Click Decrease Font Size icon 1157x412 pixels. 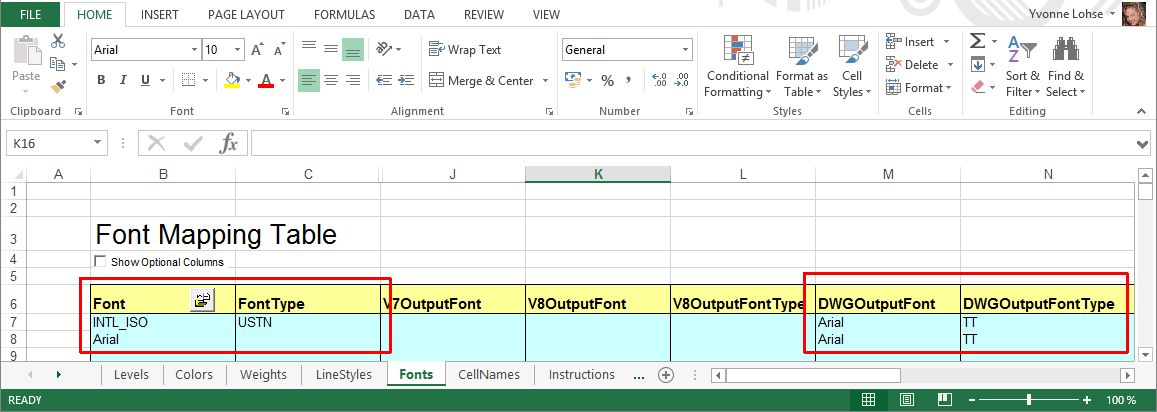pyautogui.click(x=279, y=50)
